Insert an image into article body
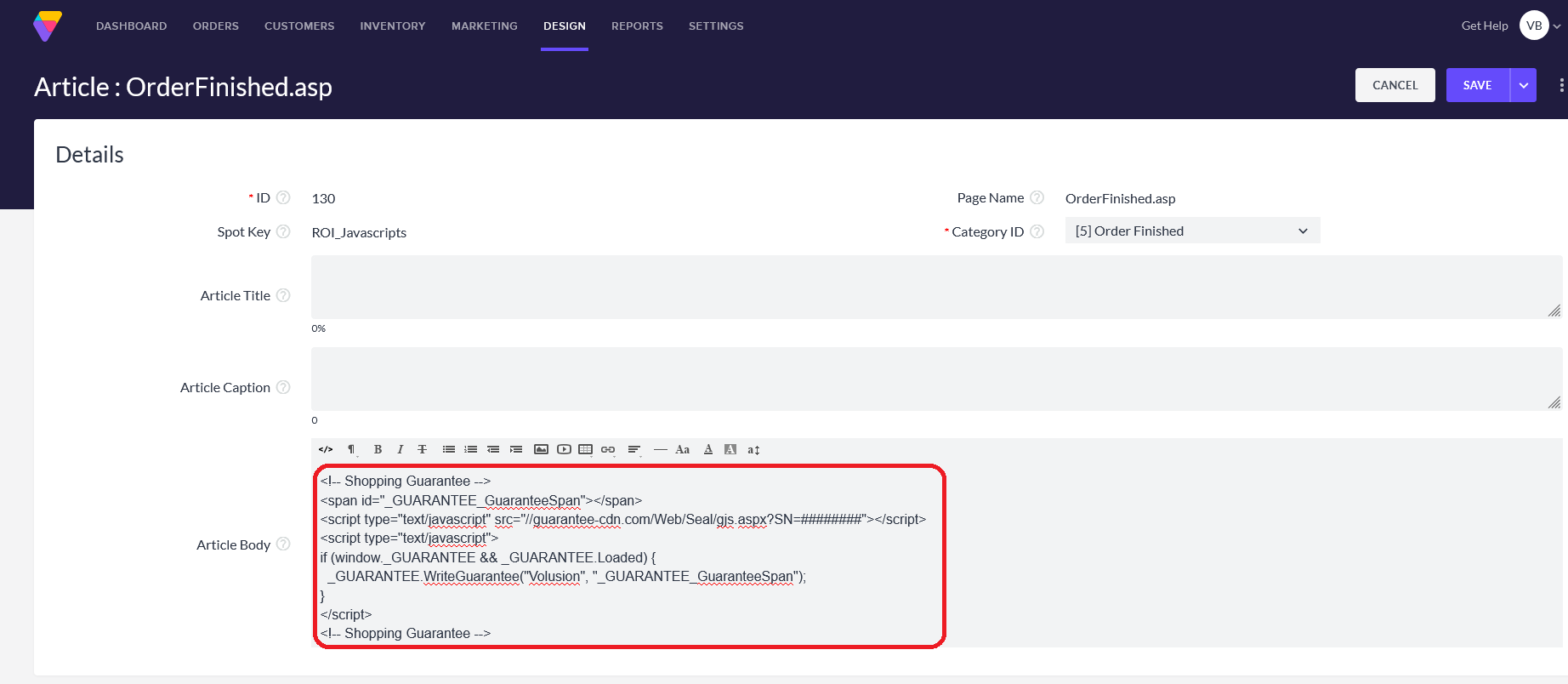Viewport: 1568px width, 684px height. (541, 449)
